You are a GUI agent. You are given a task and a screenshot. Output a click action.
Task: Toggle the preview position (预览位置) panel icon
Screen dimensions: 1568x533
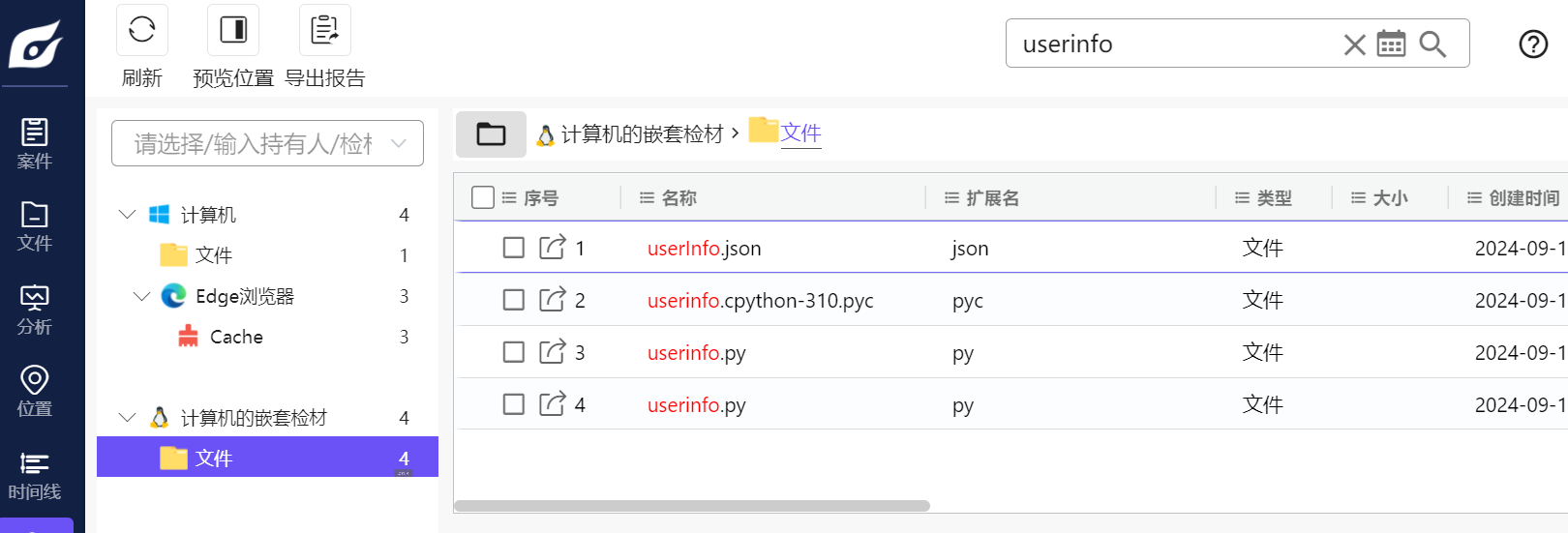[x=233, y=30]
